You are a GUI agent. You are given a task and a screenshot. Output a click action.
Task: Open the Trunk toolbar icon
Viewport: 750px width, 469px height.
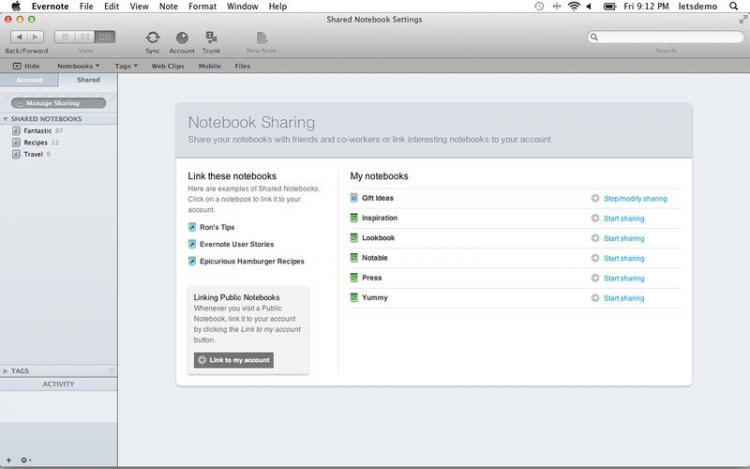point(211,37)
